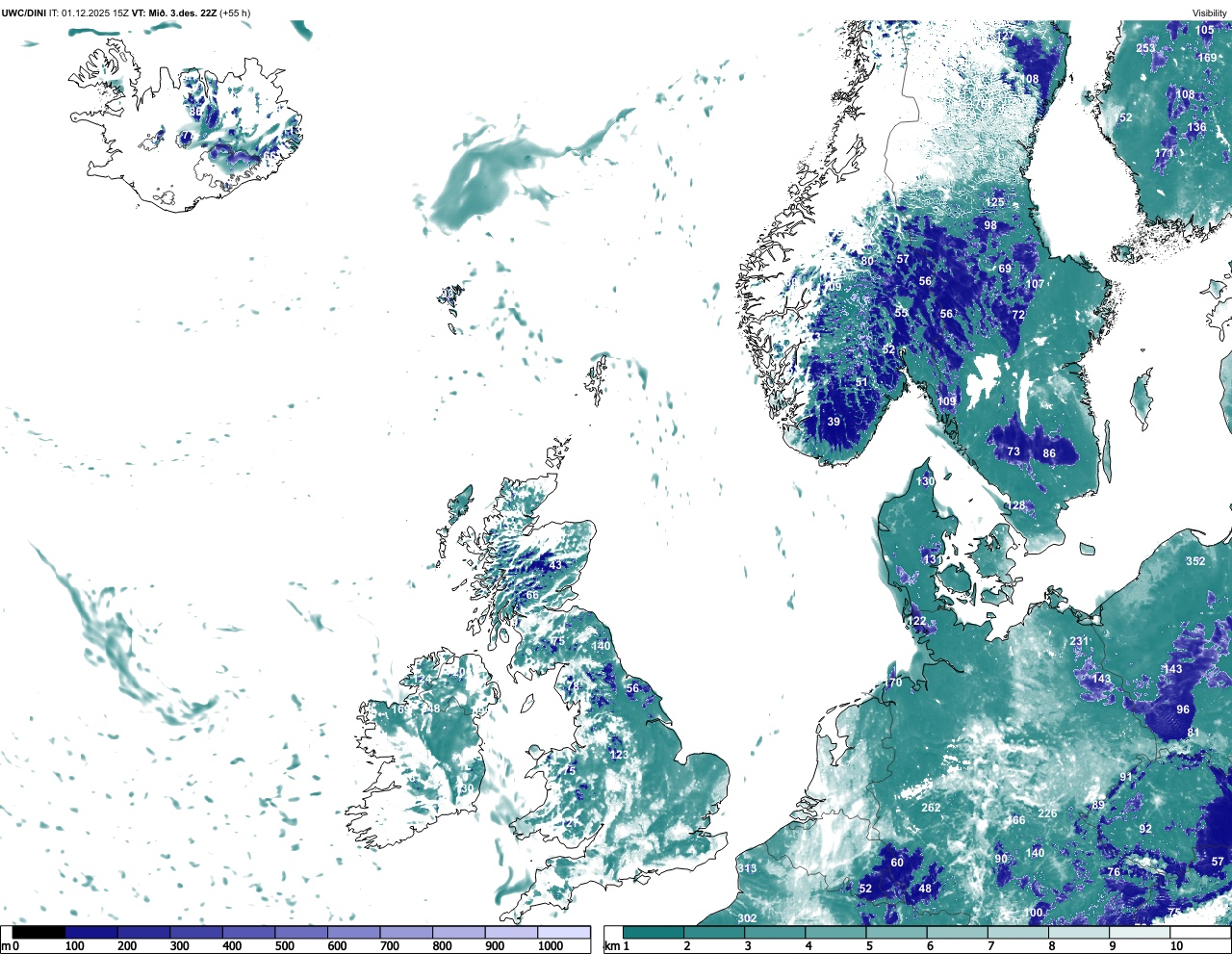Click the 'km' unit label on legend
Viewport: 1232px width, 954px height.
(x=611, y=946)
